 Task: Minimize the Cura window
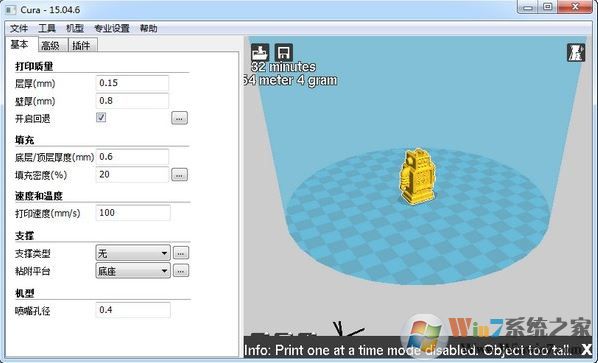pos(528,7)
